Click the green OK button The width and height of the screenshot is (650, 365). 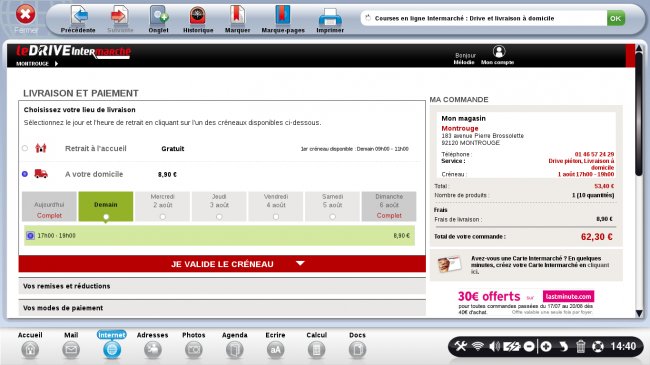616,18
